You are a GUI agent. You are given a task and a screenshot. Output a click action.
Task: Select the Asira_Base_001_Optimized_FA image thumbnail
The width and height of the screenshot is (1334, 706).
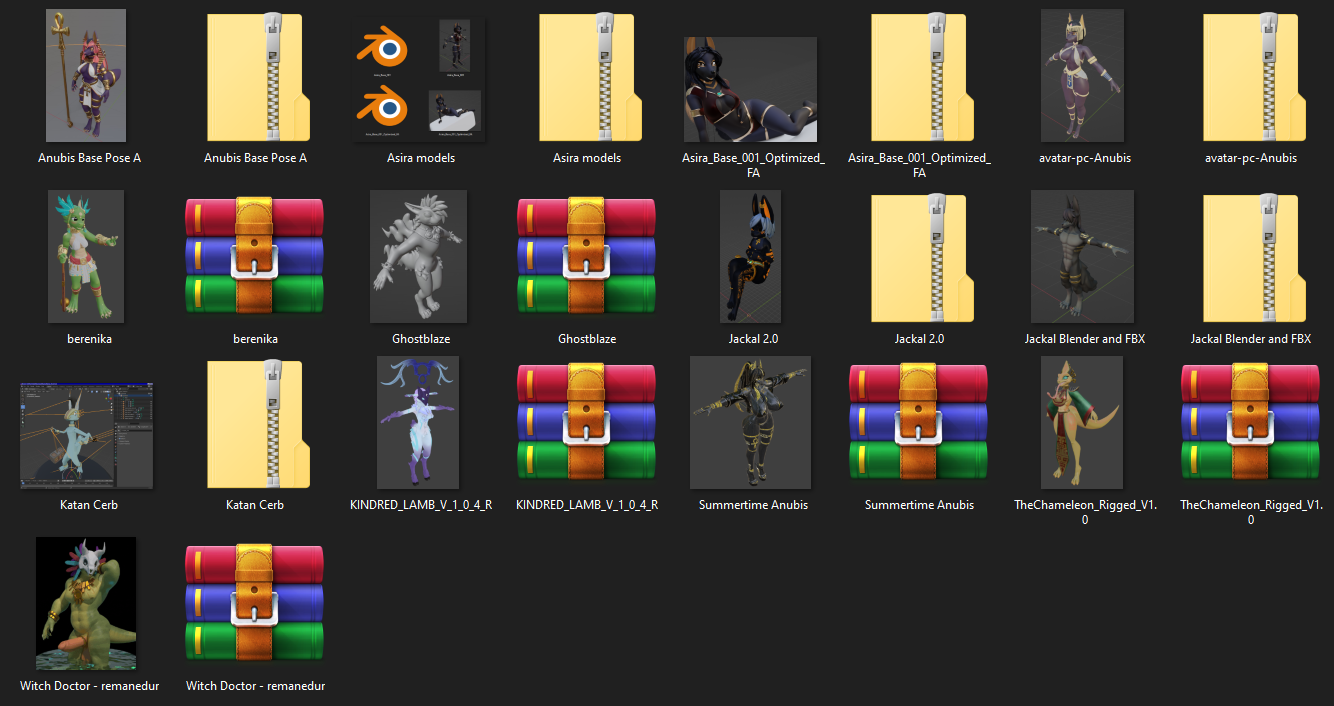(x=751, y=89)
